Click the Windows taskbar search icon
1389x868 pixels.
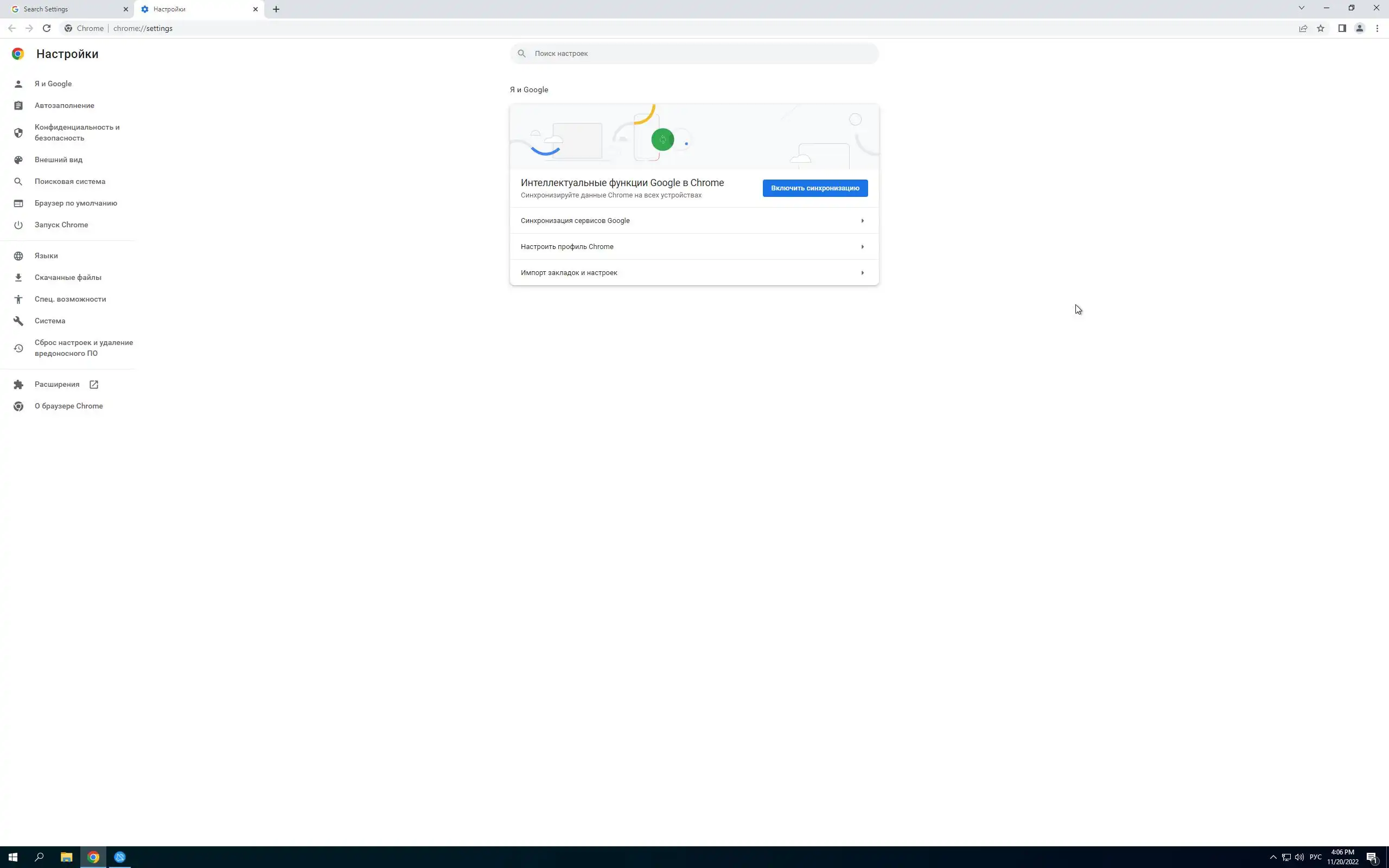pyautogui.click(x=39, y=857)
